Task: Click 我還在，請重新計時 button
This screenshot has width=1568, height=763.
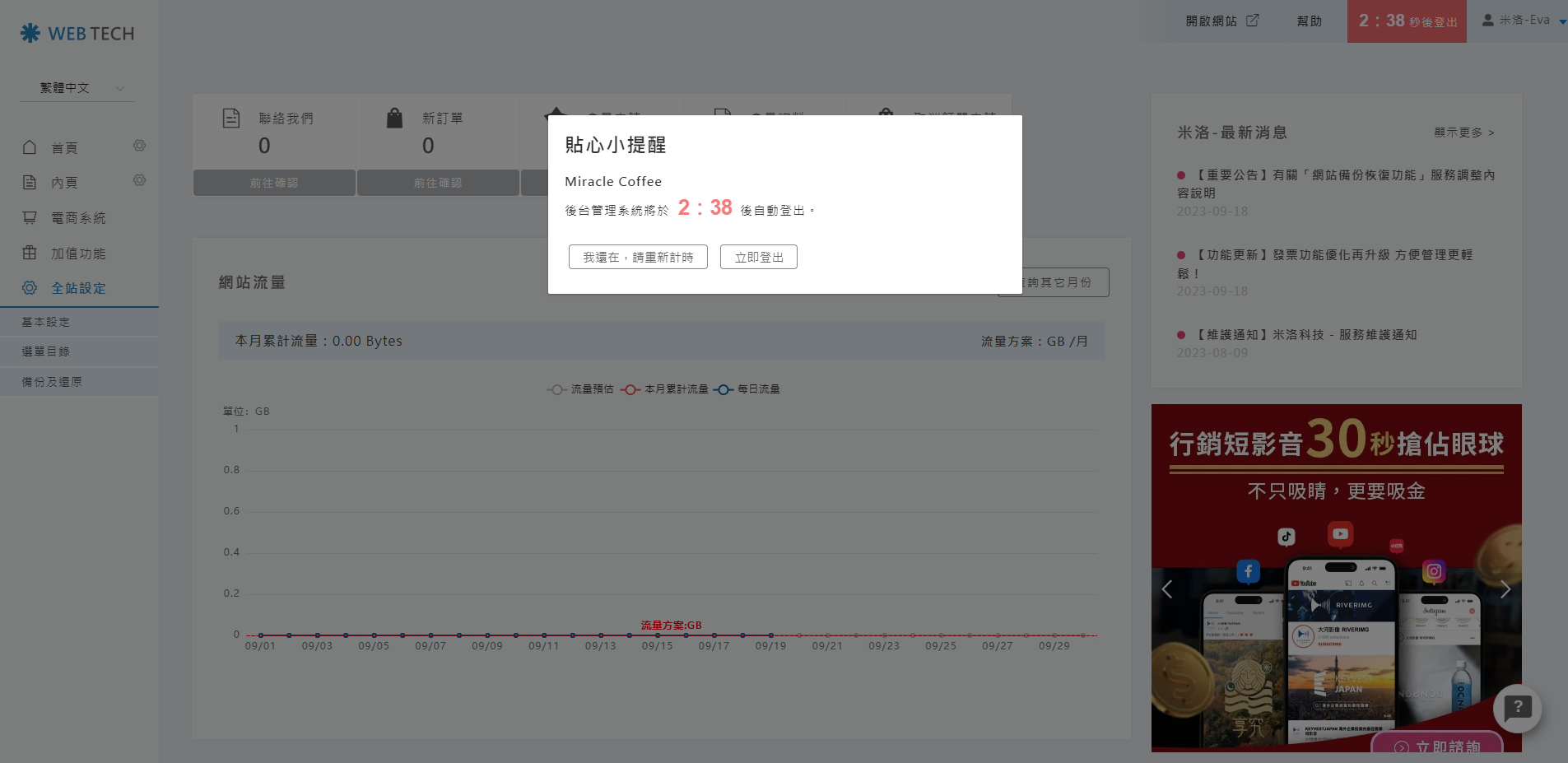Action: click(638, 257)
